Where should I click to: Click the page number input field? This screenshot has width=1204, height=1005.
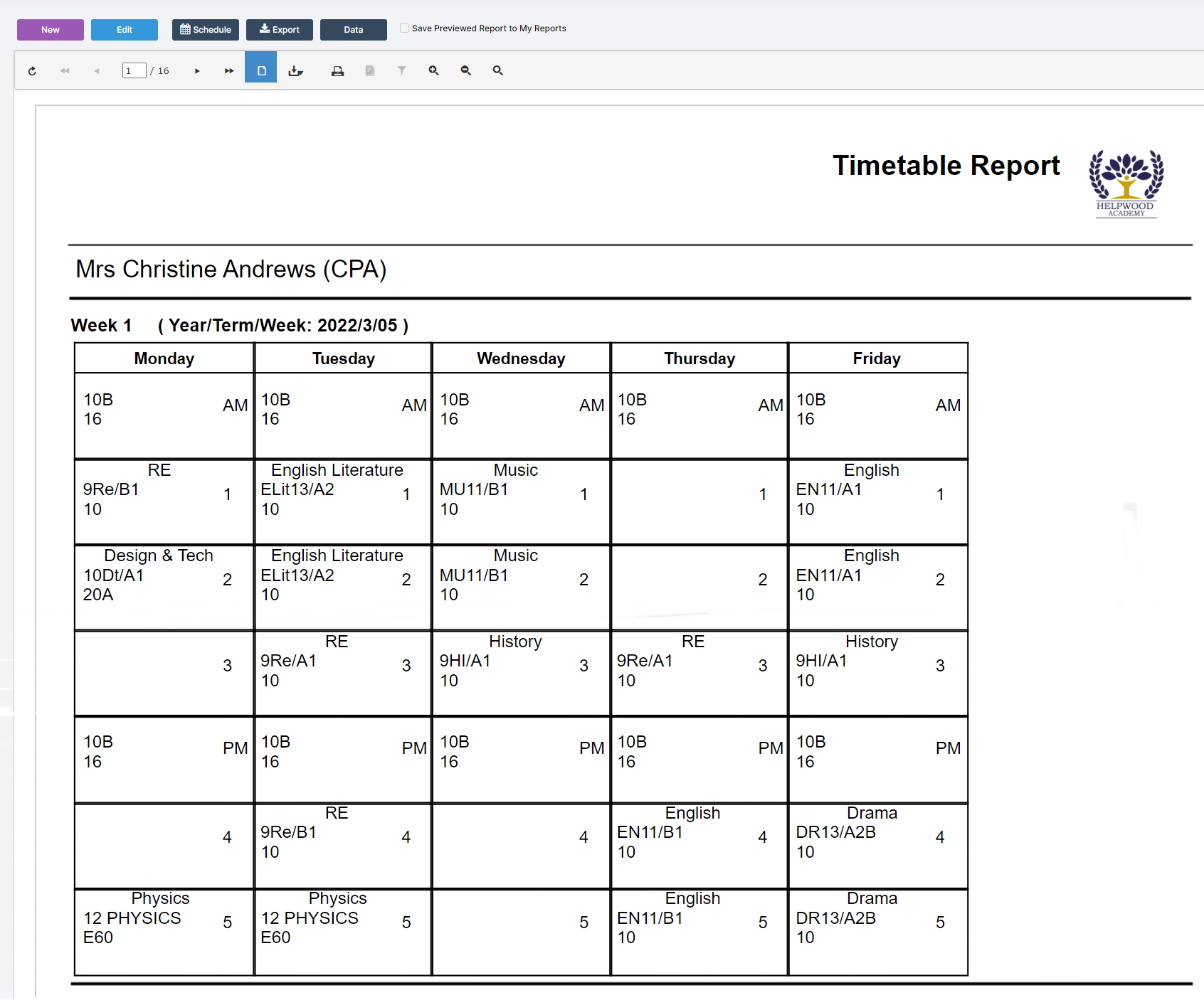click(x=133, y=70)
